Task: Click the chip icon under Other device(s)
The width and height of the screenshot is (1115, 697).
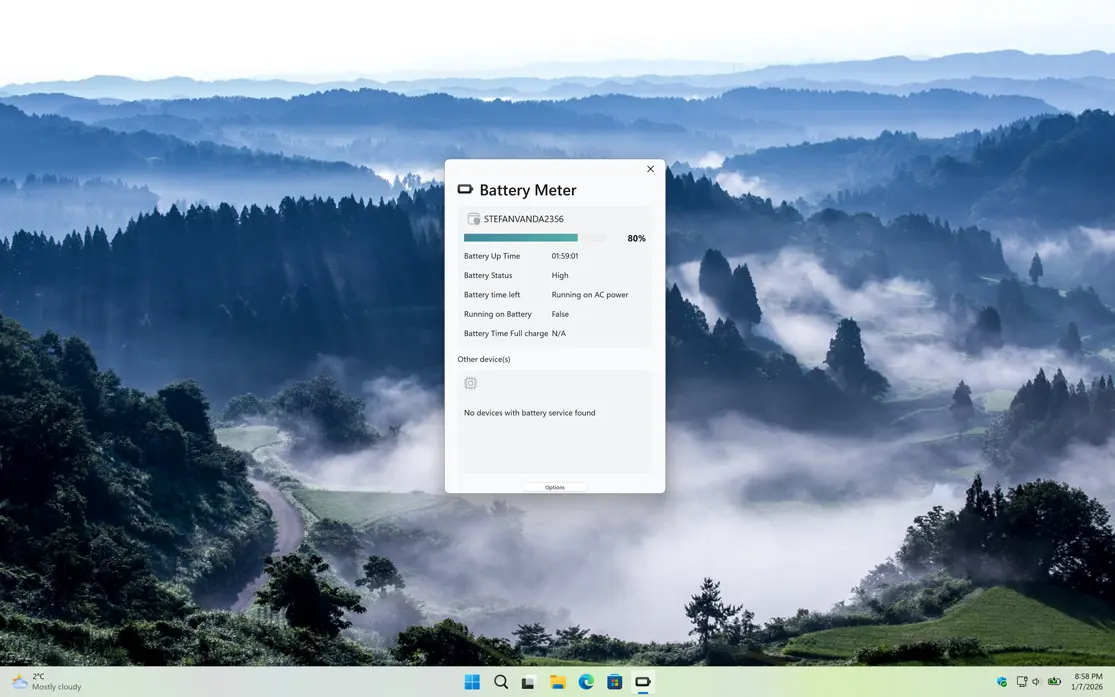Action: (x=470, y=382)
